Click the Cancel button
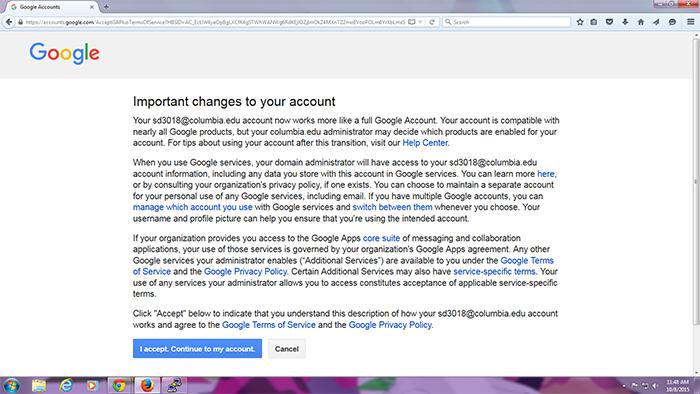700x394 pixels. 287,348
